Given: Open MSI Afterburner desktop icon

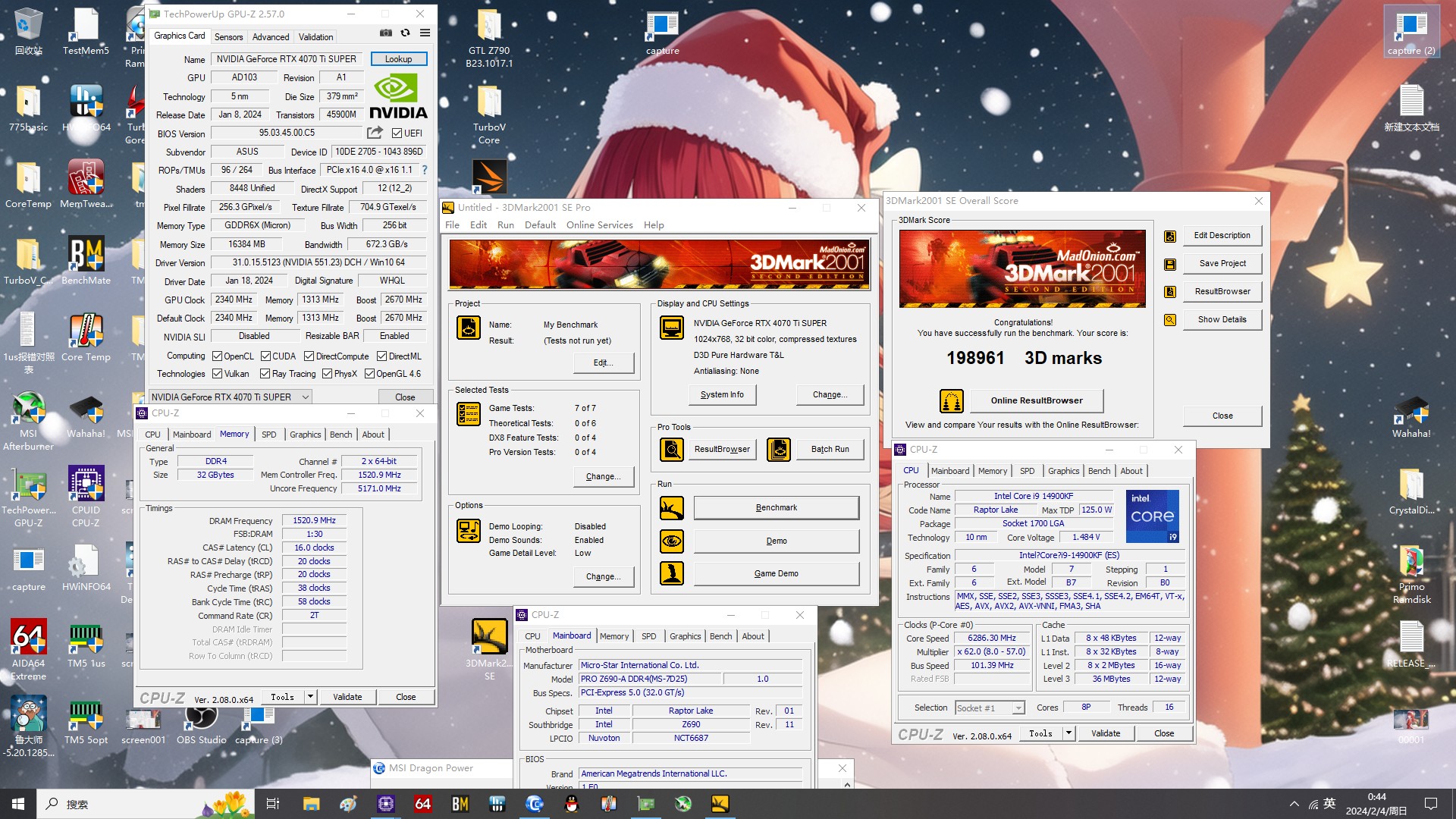Looking at the screenshot, I should pos(28,420).
